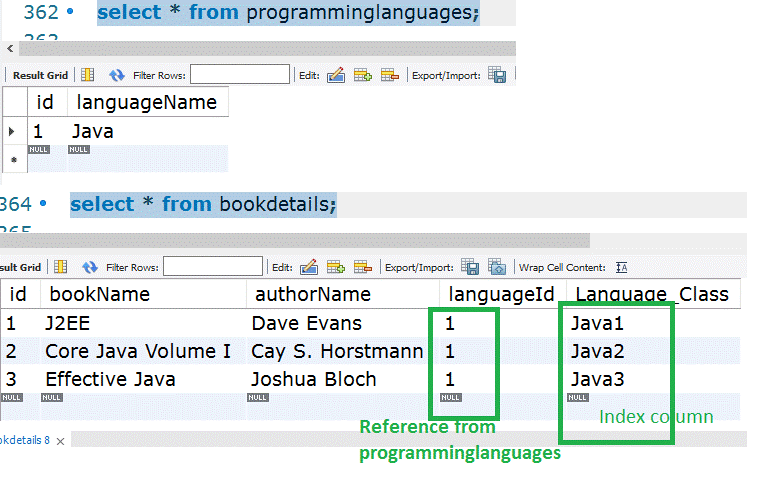Click the bookdetails query text on line 364

pyautogui.click(x=203, y=204)
